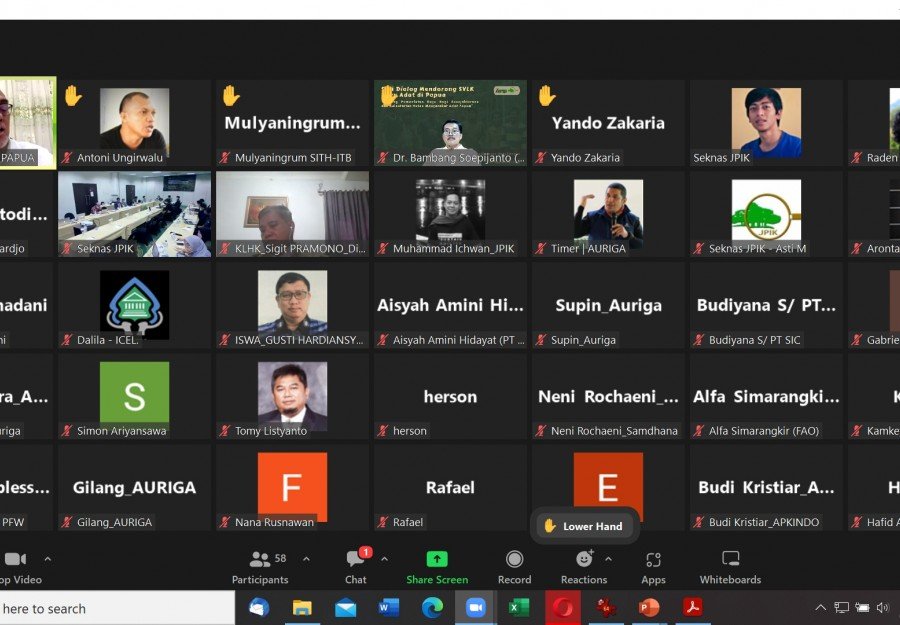Viewport: 900px width, 625px height.
Task: Click the volume icon in the system tray
Action: (x=883, y=607)
